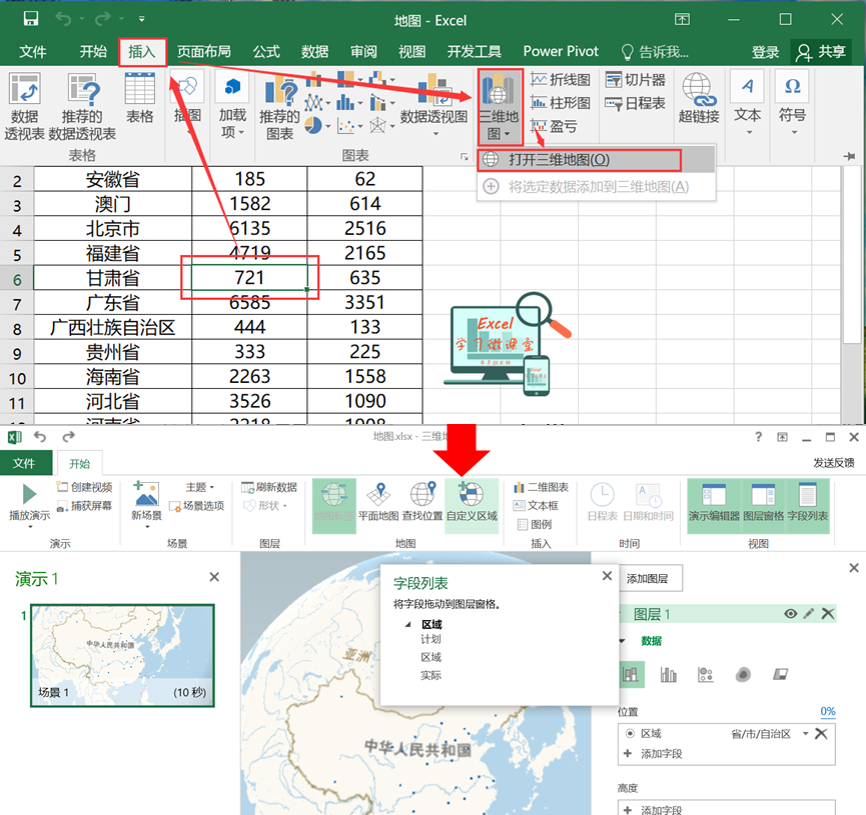Click Find Location (查找位置) icon
Image resolution: width=866 pixels, height=815 pixels.
(423, 501)
